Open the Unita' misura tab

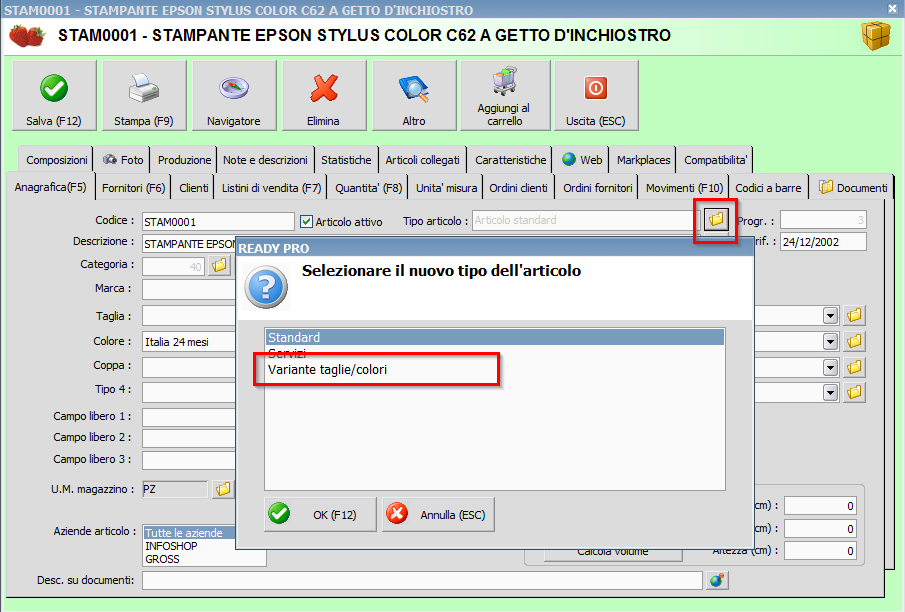pyautogui.click(x=446, y=188)
